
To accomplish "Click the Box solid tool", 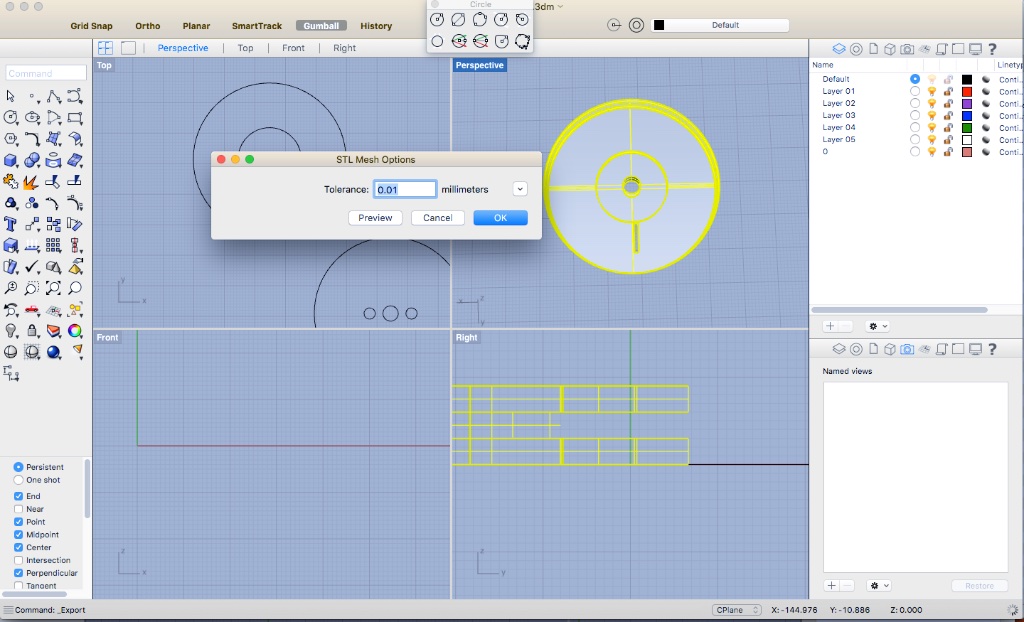I will click(x=10, y=160).
